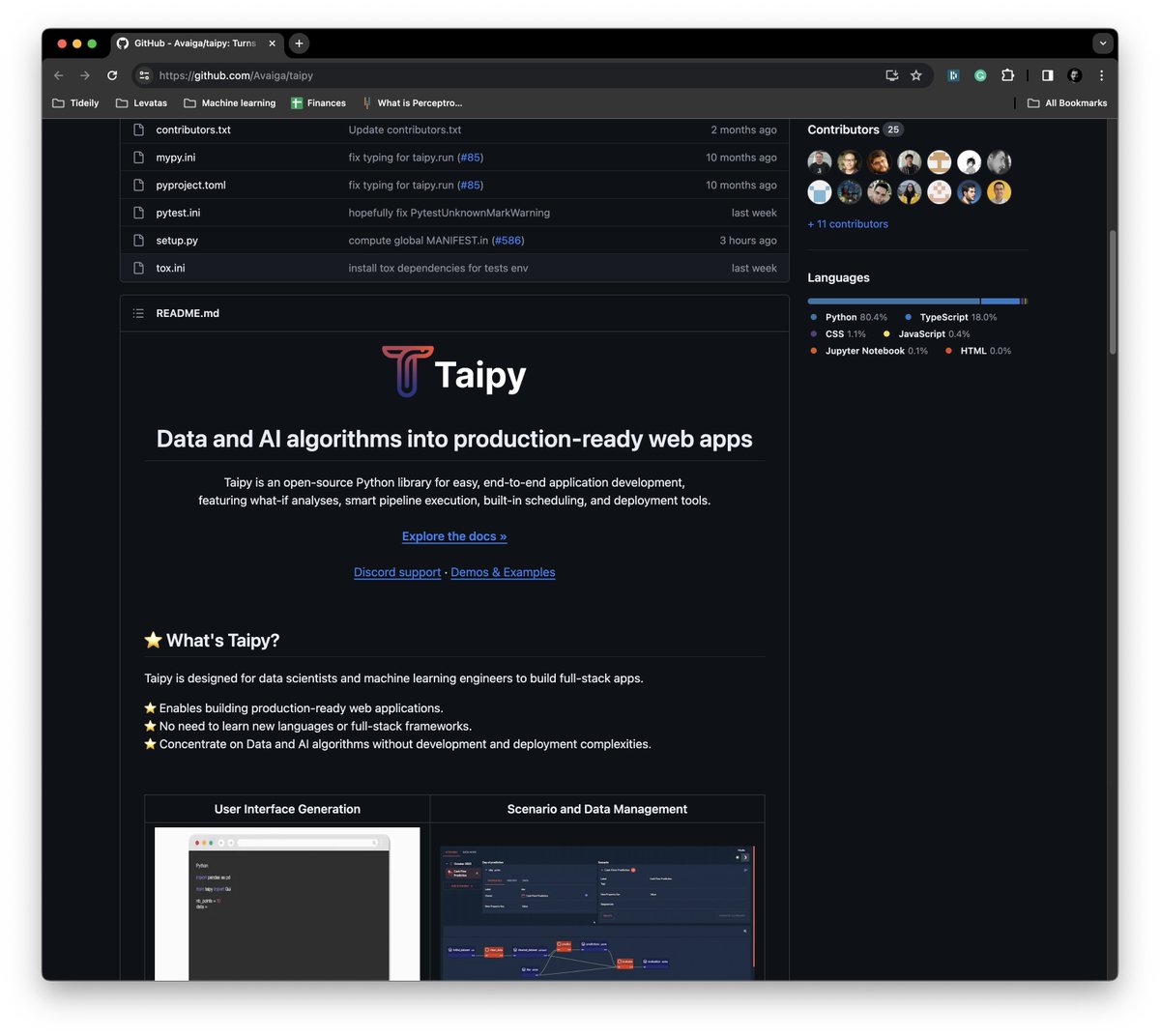The height and width of the screenshot is (1036, 1160).
Task: Click the User Interface Generation demo thumbnail
Action: (x=287, y=904)
